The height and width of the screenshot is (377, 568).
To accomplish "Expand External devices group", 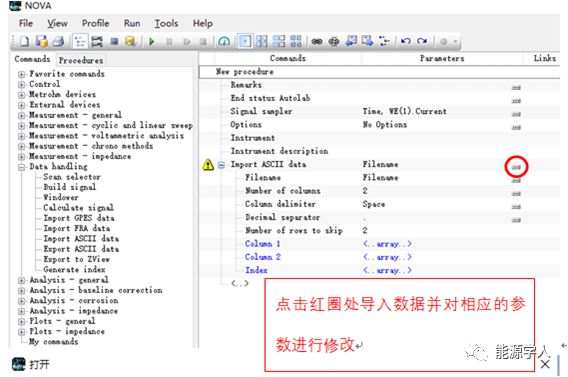I will pyautogui.click(x=22, y=105).
